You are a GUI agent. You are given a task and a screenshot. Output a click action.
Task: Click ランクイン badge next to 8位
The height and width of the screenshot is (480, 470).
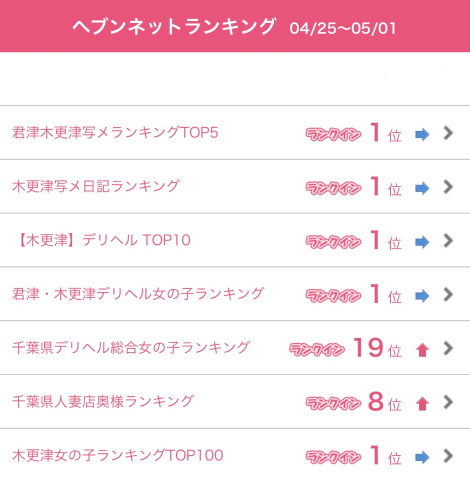[333, 404]
